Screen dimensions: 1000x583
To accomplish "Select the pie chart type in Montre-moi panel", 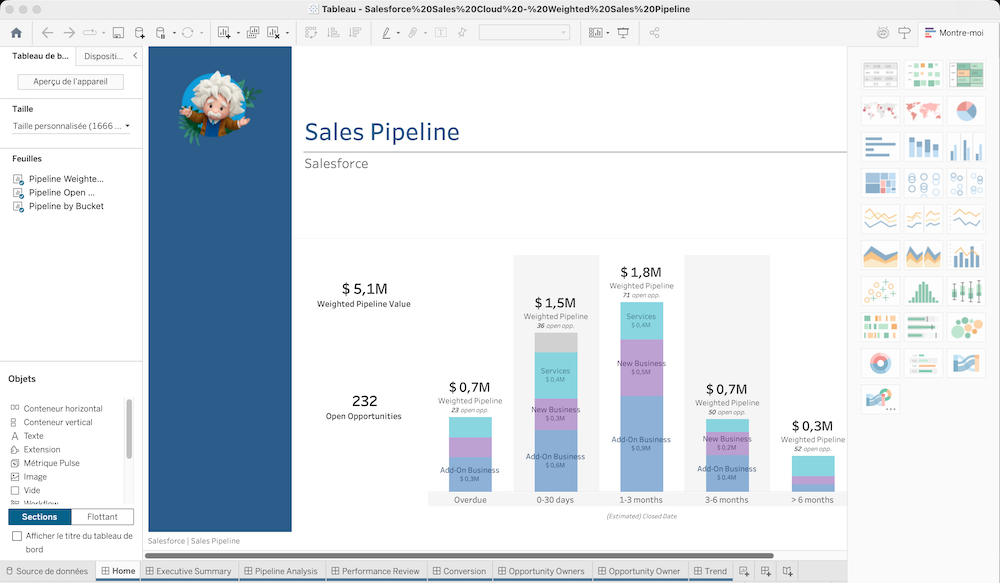I will click(965, 110).
